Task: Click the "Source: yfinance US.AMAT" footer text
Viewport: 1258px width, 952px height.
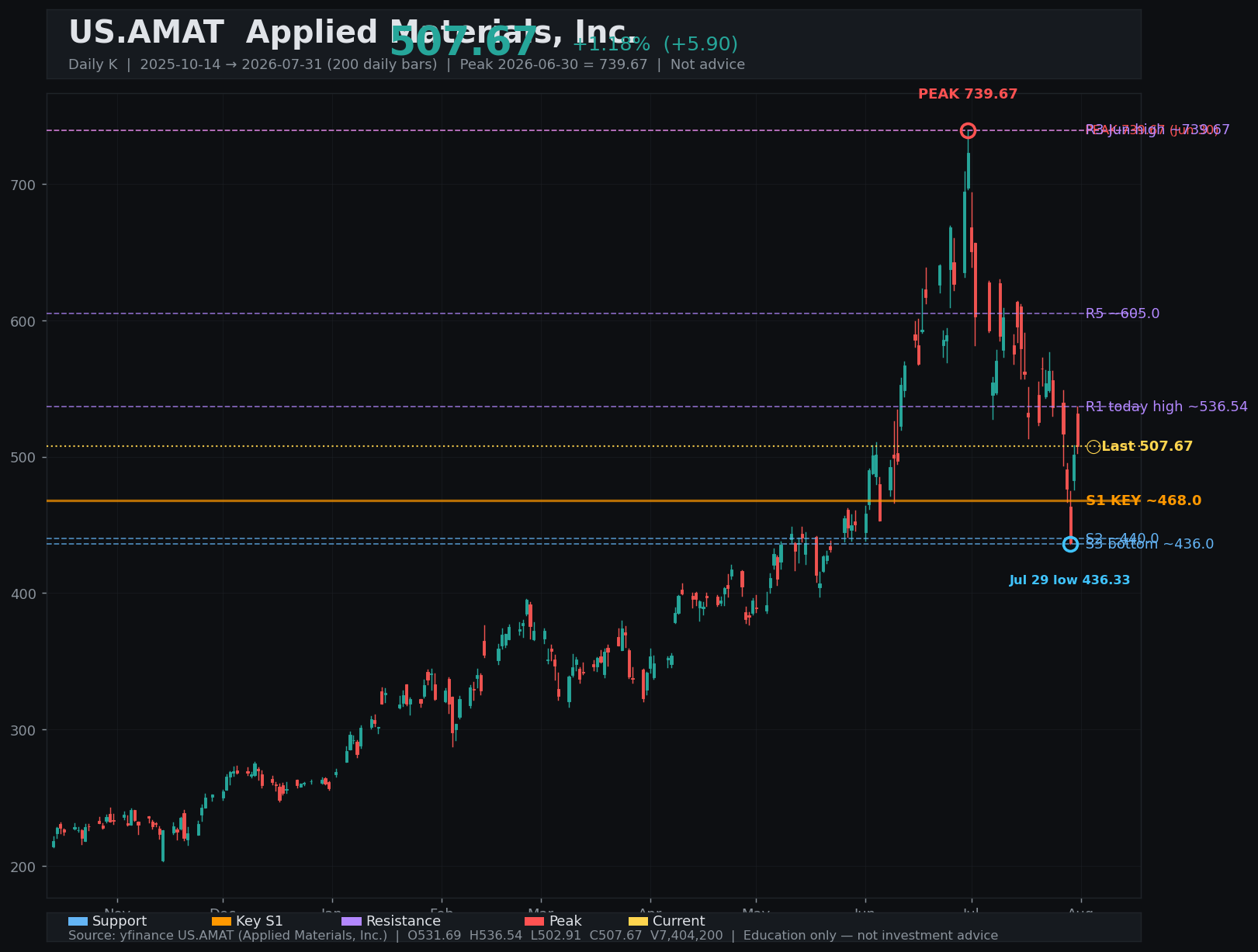Action: coord(533,936)
